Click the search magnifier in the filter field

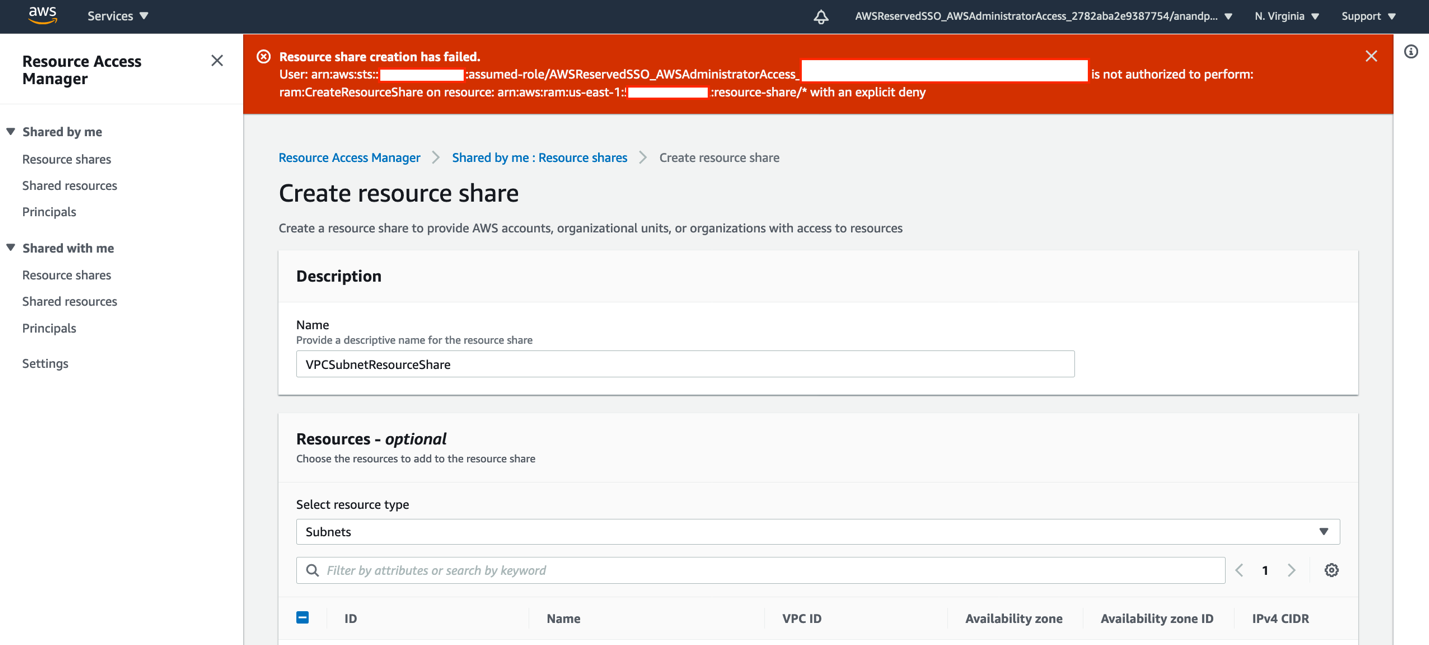tap(311, 569)
